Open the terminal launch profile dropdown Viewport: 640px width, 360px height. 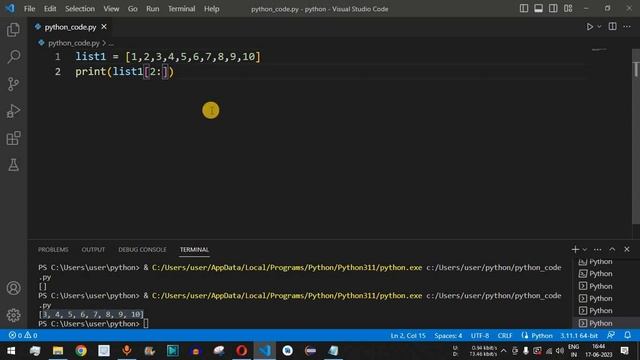pos(584,249)
